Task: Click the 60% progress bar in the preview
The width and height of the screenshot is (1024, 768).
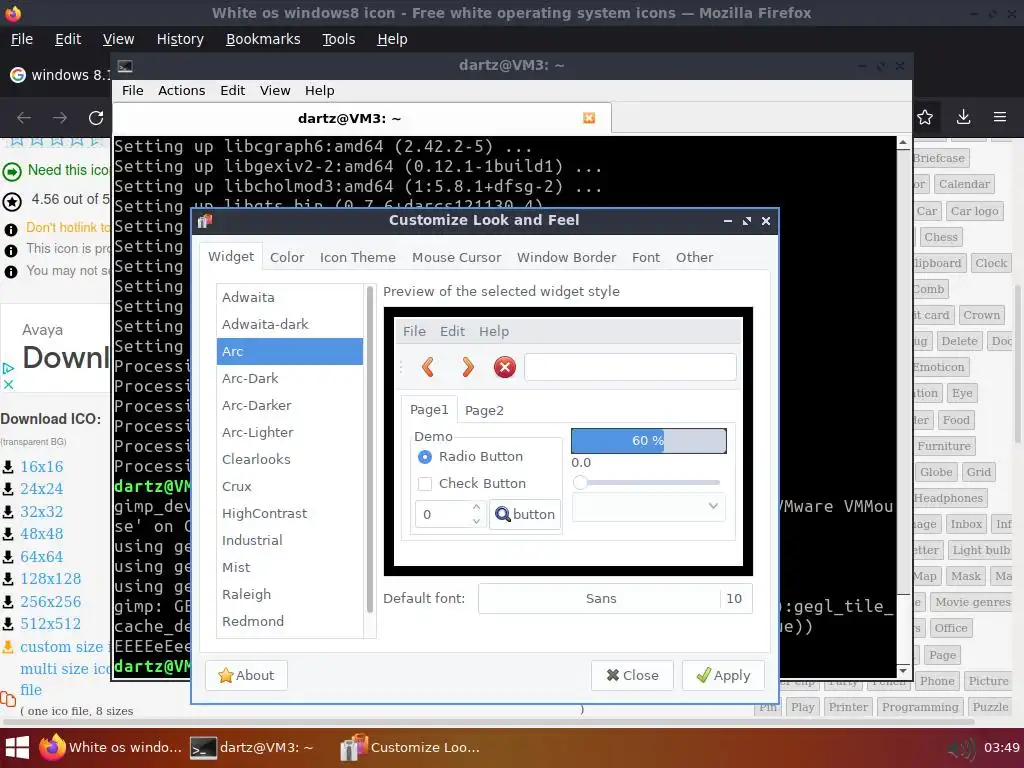Action: coord(648,441)
